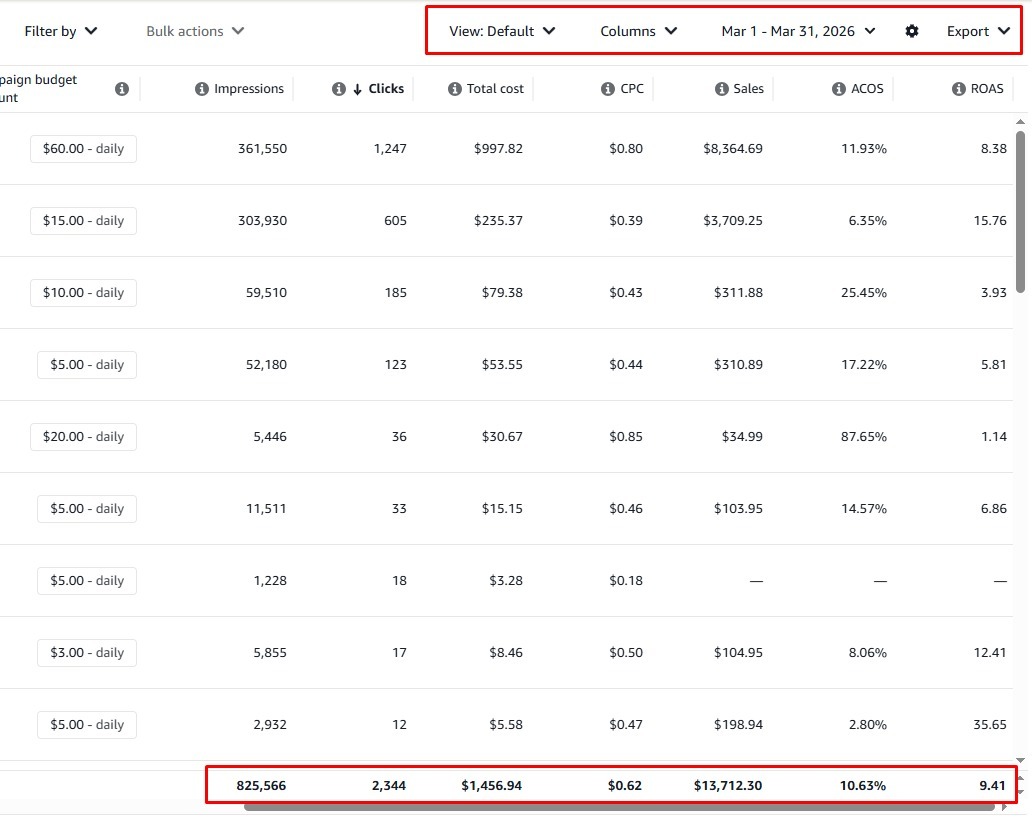1032x820 pixels.
Task: Select the $103.95 sales cell
Action: click(738, 509)
